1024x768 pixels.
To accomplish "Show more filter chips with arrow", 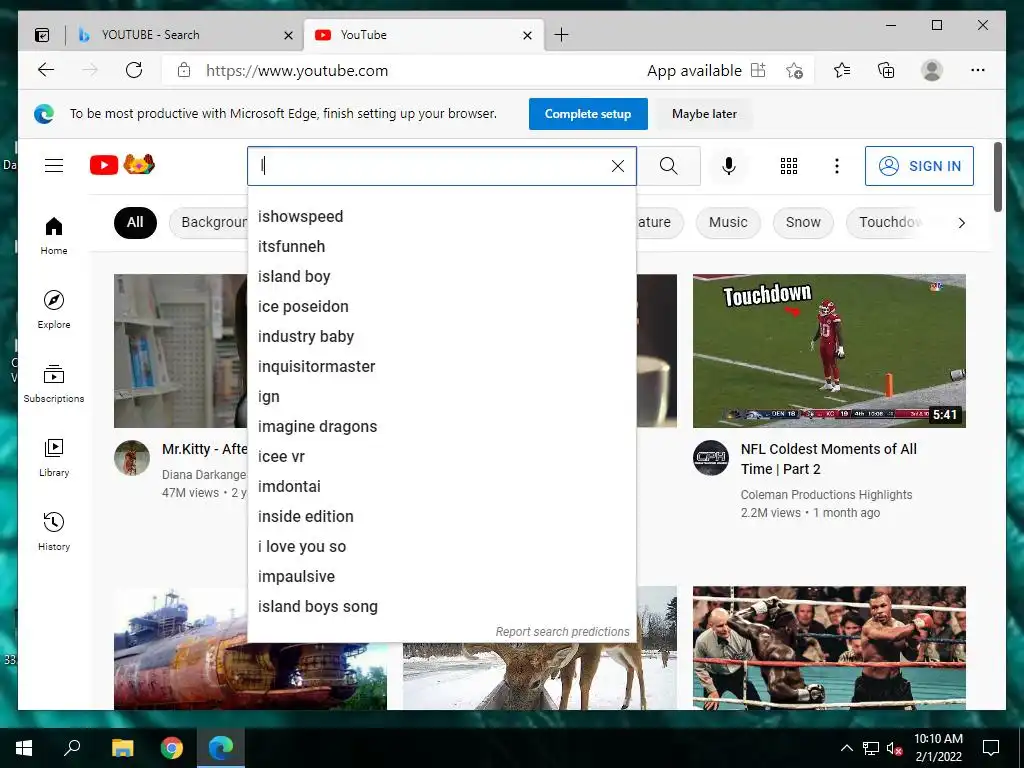I will click(x=961, y=223).
